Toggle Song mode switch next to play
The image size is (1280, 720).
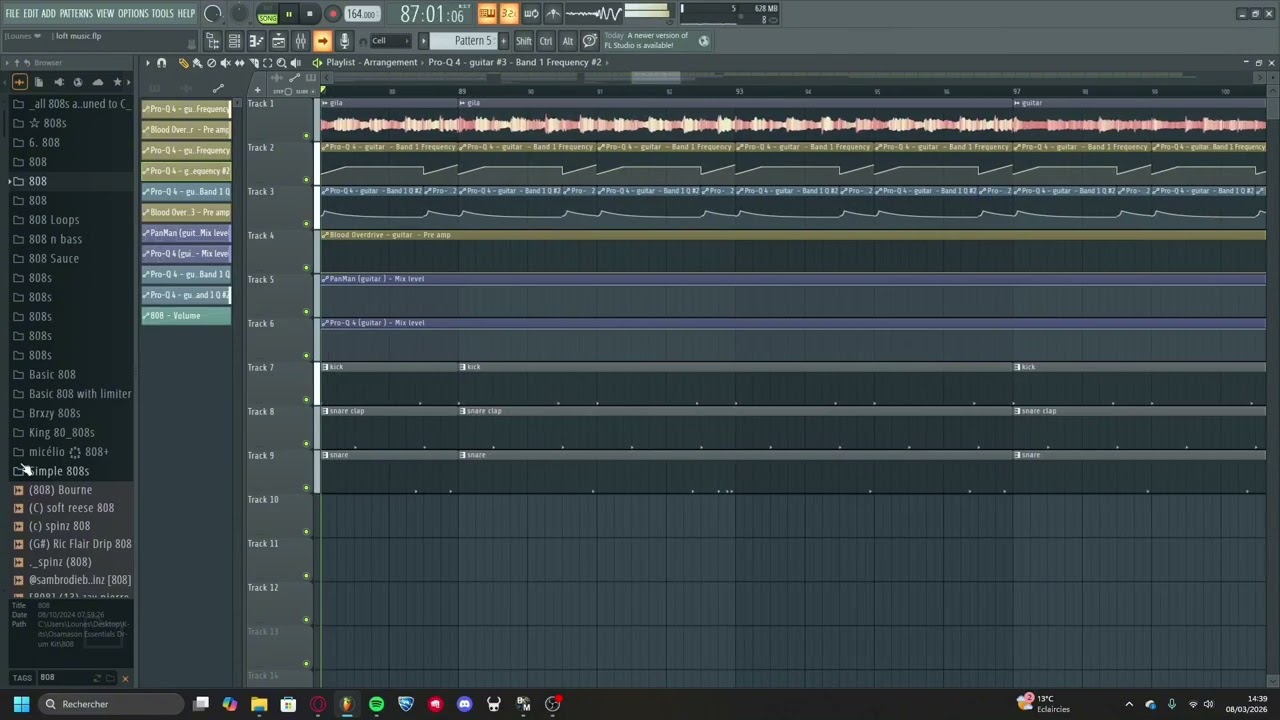point(268,16)
